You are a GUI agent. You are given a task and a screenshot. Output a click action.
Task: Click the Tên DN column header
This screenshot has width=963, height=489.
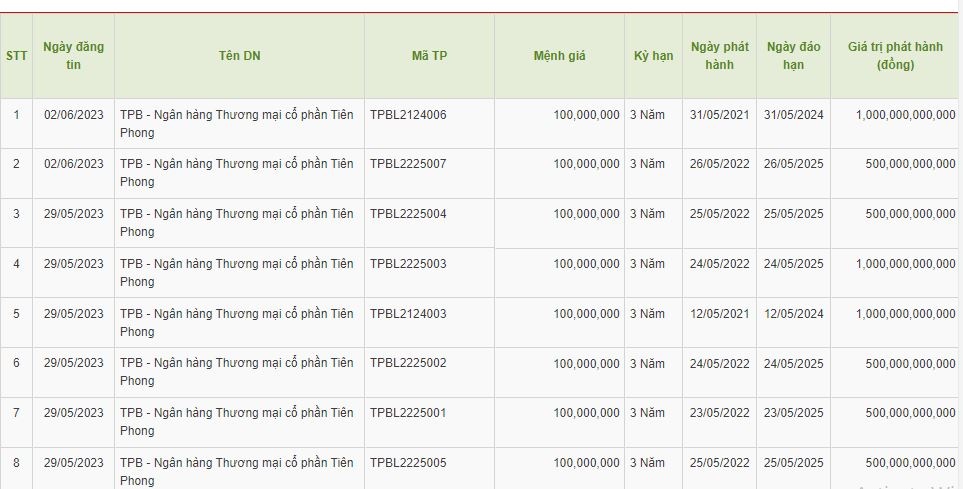(240, 56)
